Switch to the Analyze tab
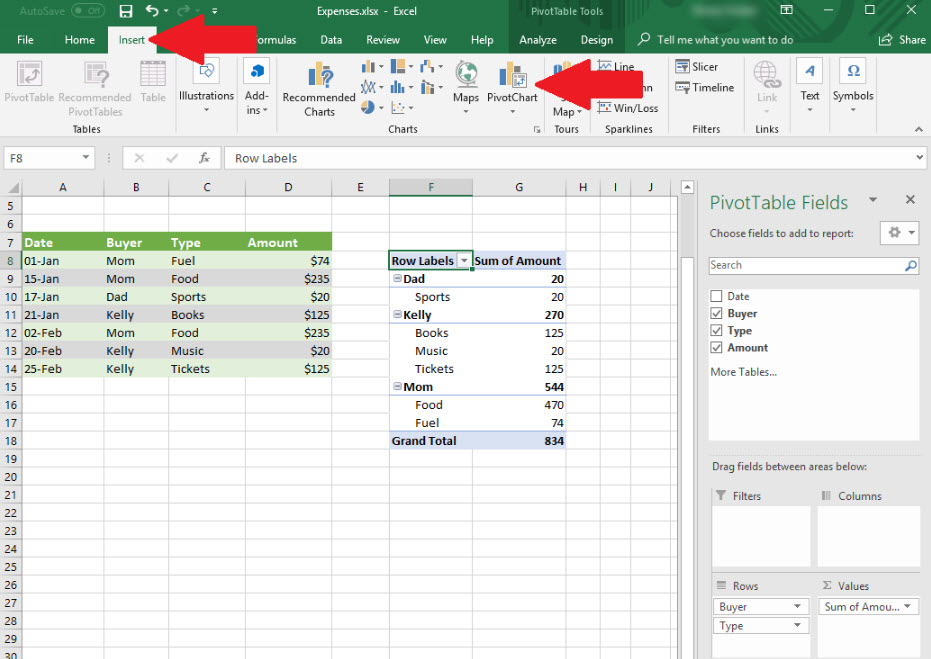This screenshot has width=931, height=659. 538,40
